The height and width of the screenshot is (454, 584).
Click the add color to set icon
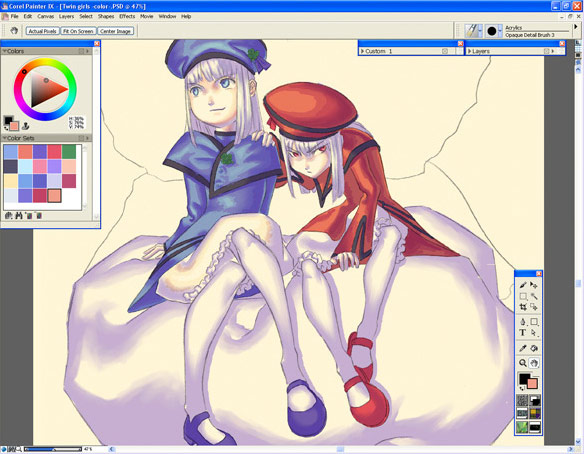coord(28,216)
